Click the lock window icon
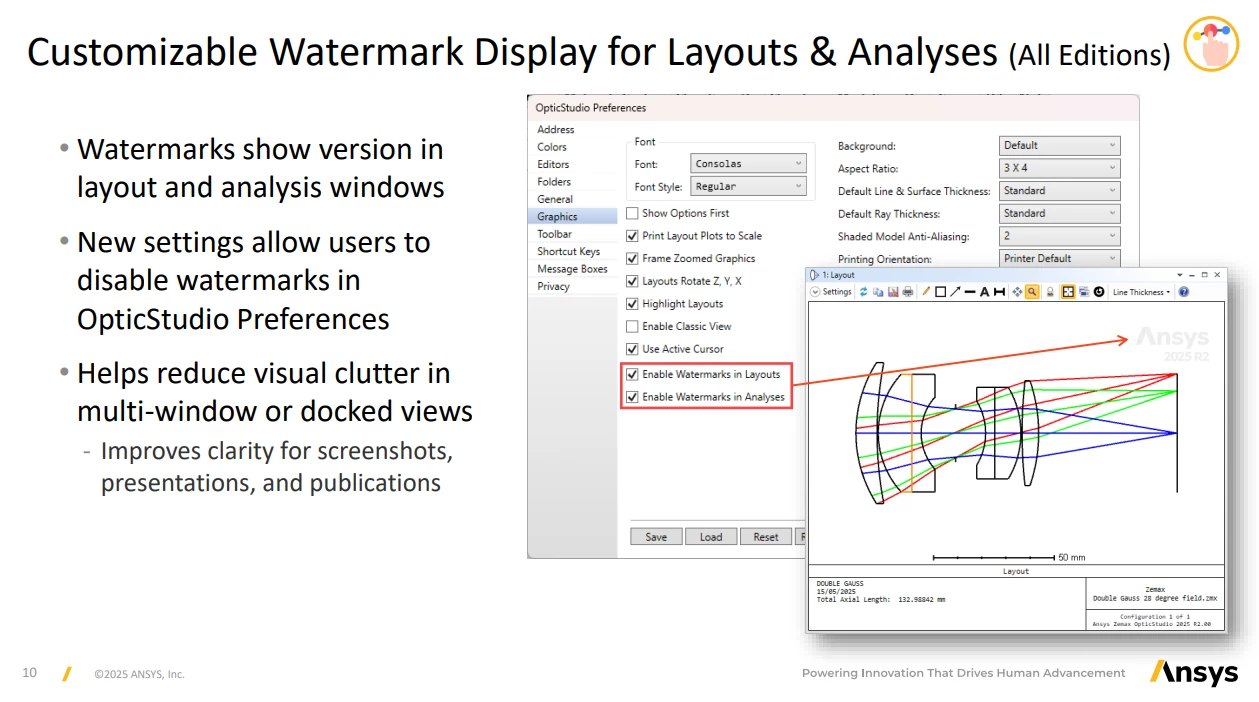The height and width of the screenshot is (702, 1259). 1050,292
